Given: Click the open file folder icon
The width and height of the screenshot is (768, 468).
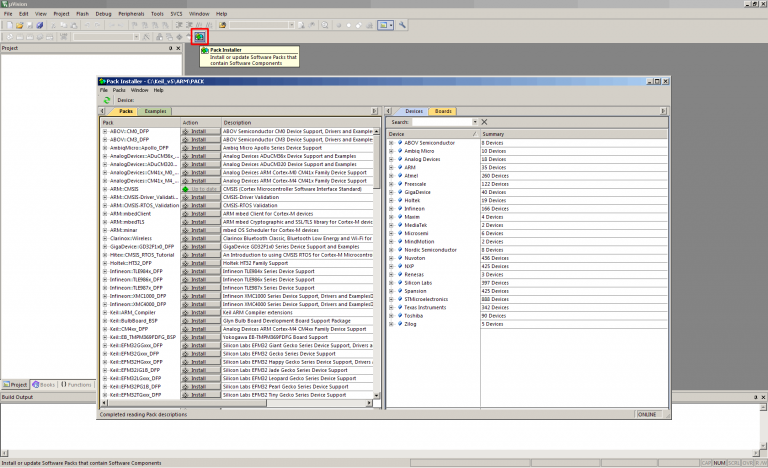Looking at the screenshot, I should click(20, 24).
